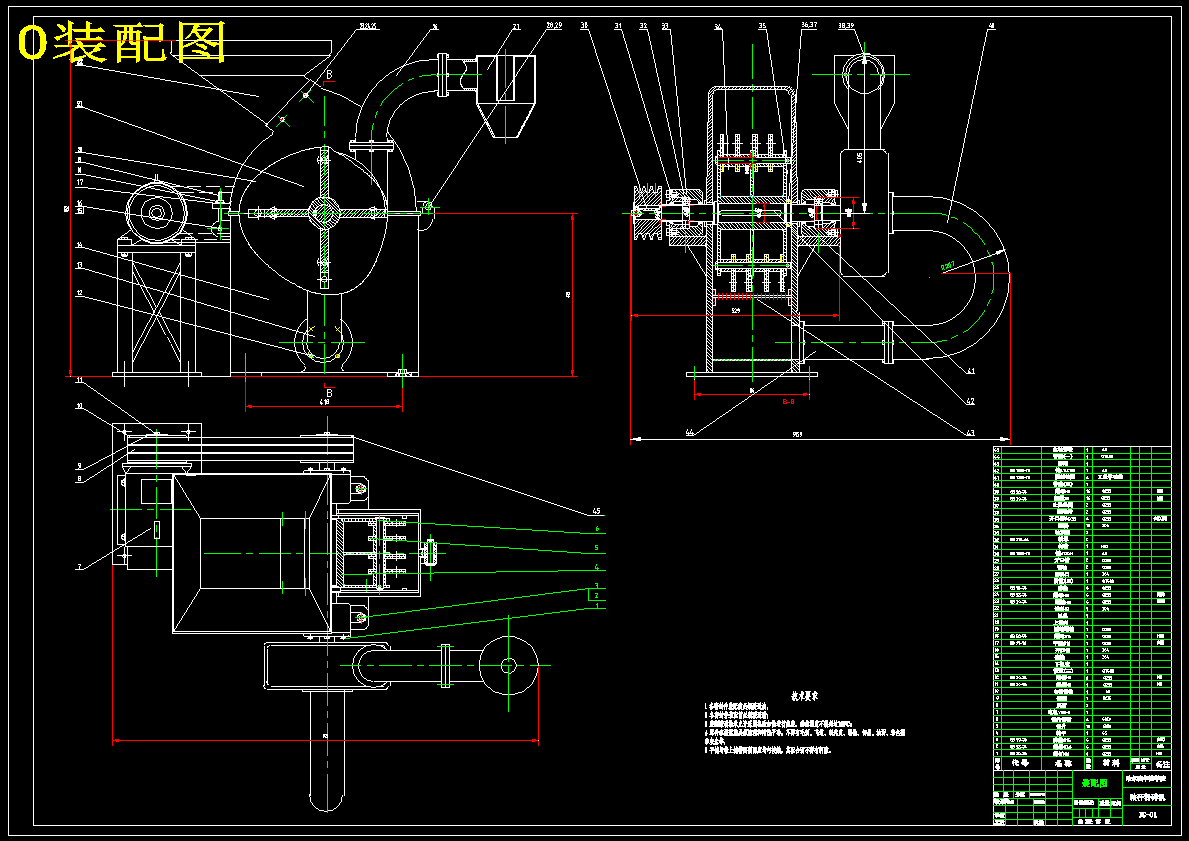Screen dimensions: 1189x841
Task: Select the green "R207" radius dimension
Action: click(x=947, y=266)
